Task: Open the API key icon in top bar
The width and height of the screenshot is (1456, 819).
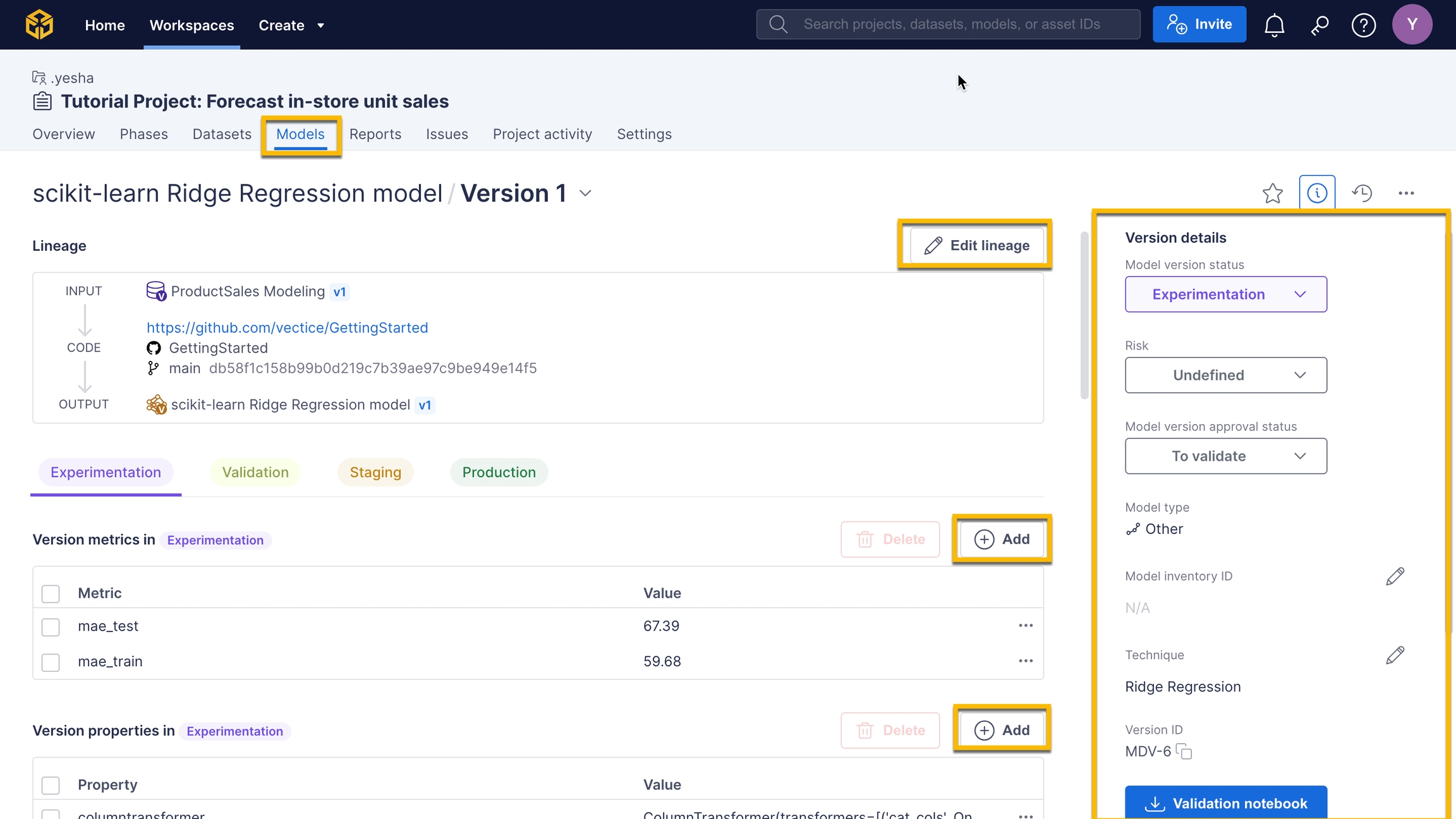Action: click(x=1319, y=25)
